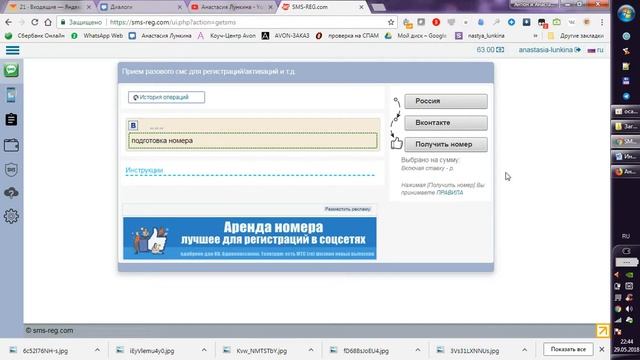Screen dimensions: 640x360
Task: Open the phone icon in the sidebar
Action: coord(11,95)
